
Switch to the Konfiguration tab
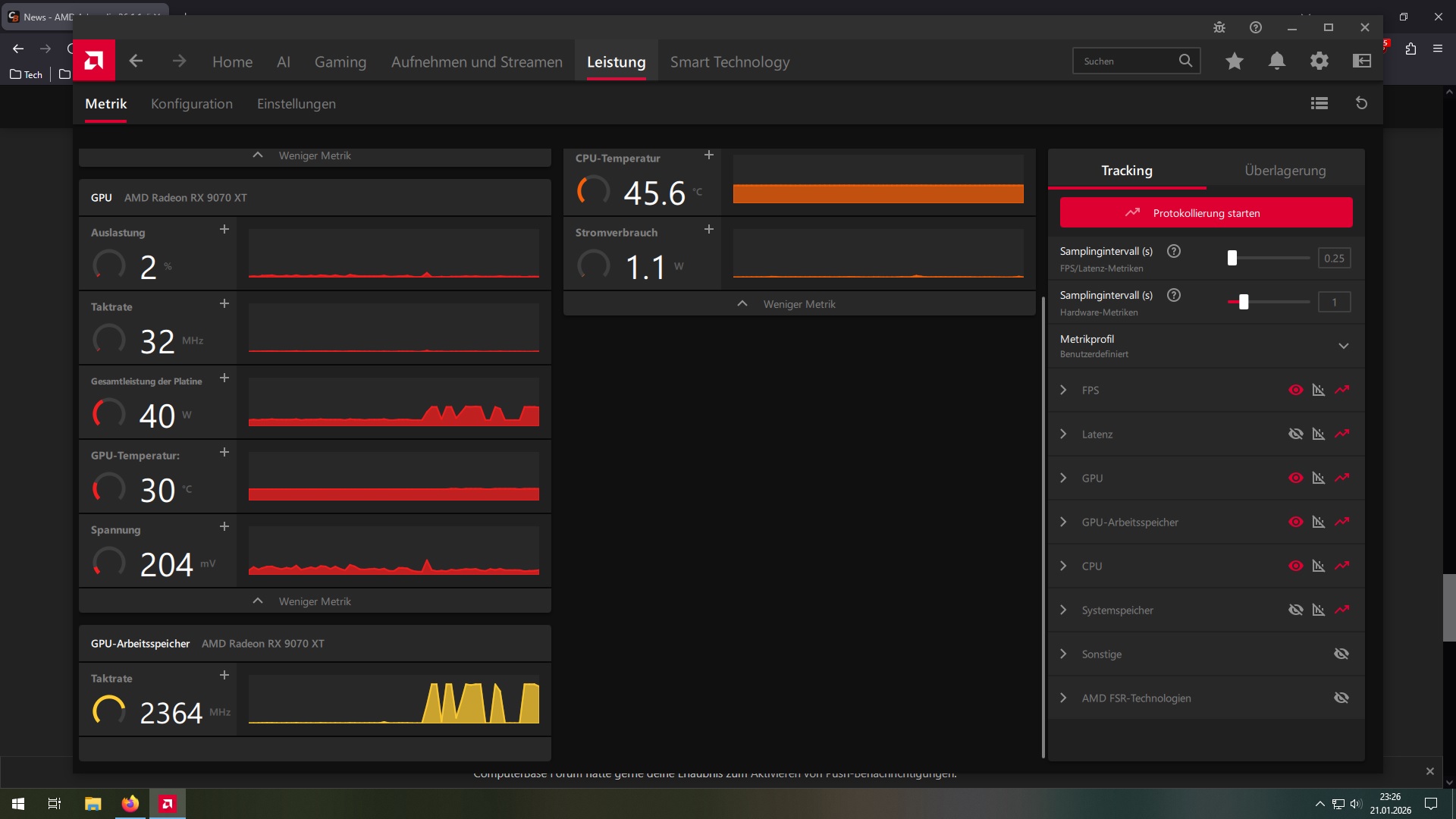tap(191, 104)
